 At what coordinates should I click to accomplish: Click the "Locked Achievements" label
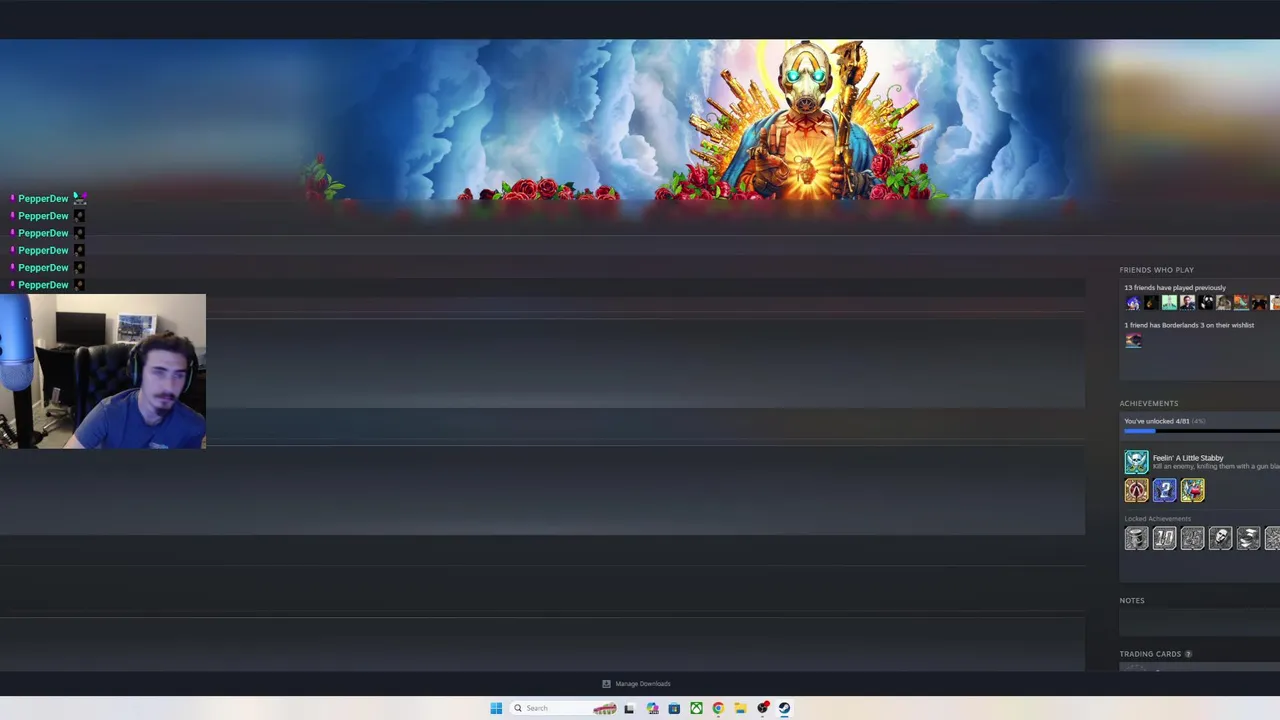coord(1157,519)
